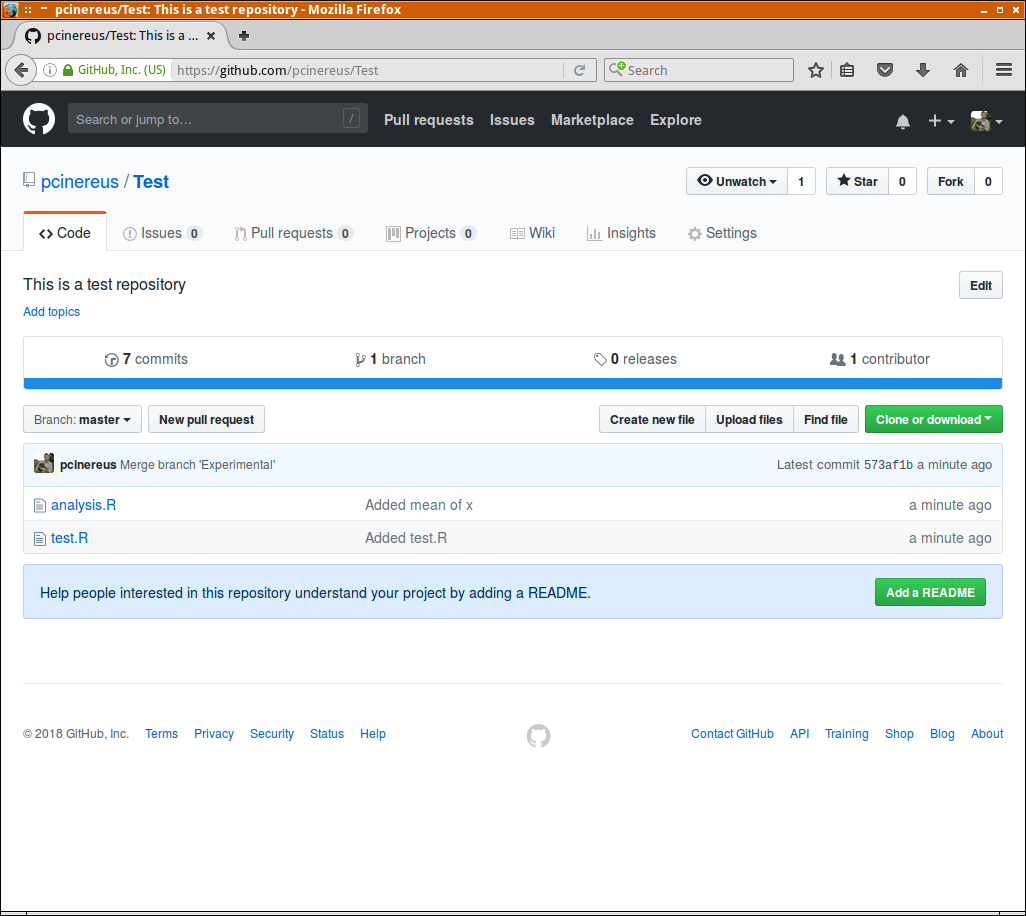The image size is (1026, 916).
Task: Open latest commit 573af1b
Action: click(888, 465)
